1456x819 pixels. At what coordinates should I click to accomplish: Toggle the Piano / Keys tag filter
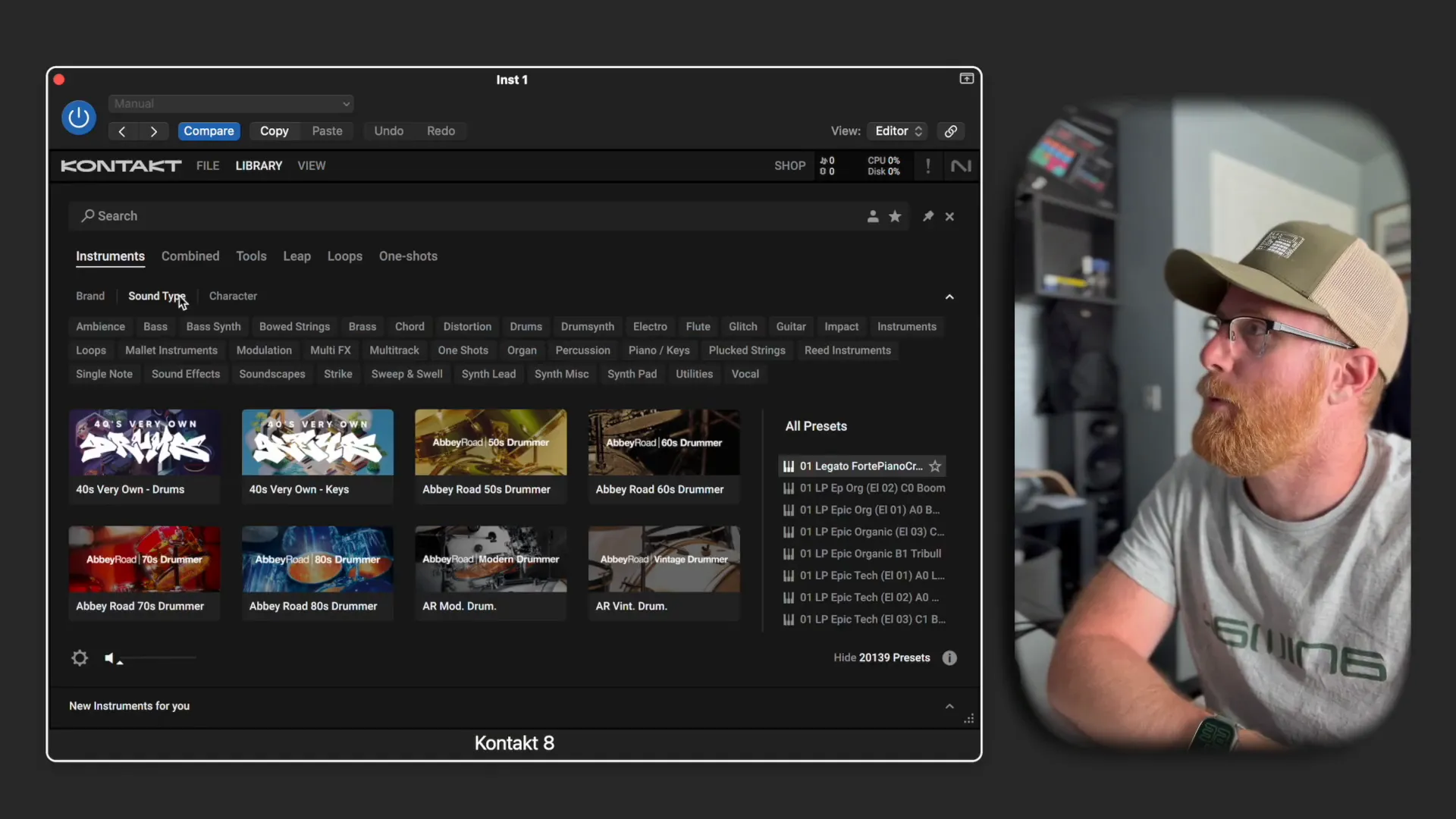click(659, 350)
